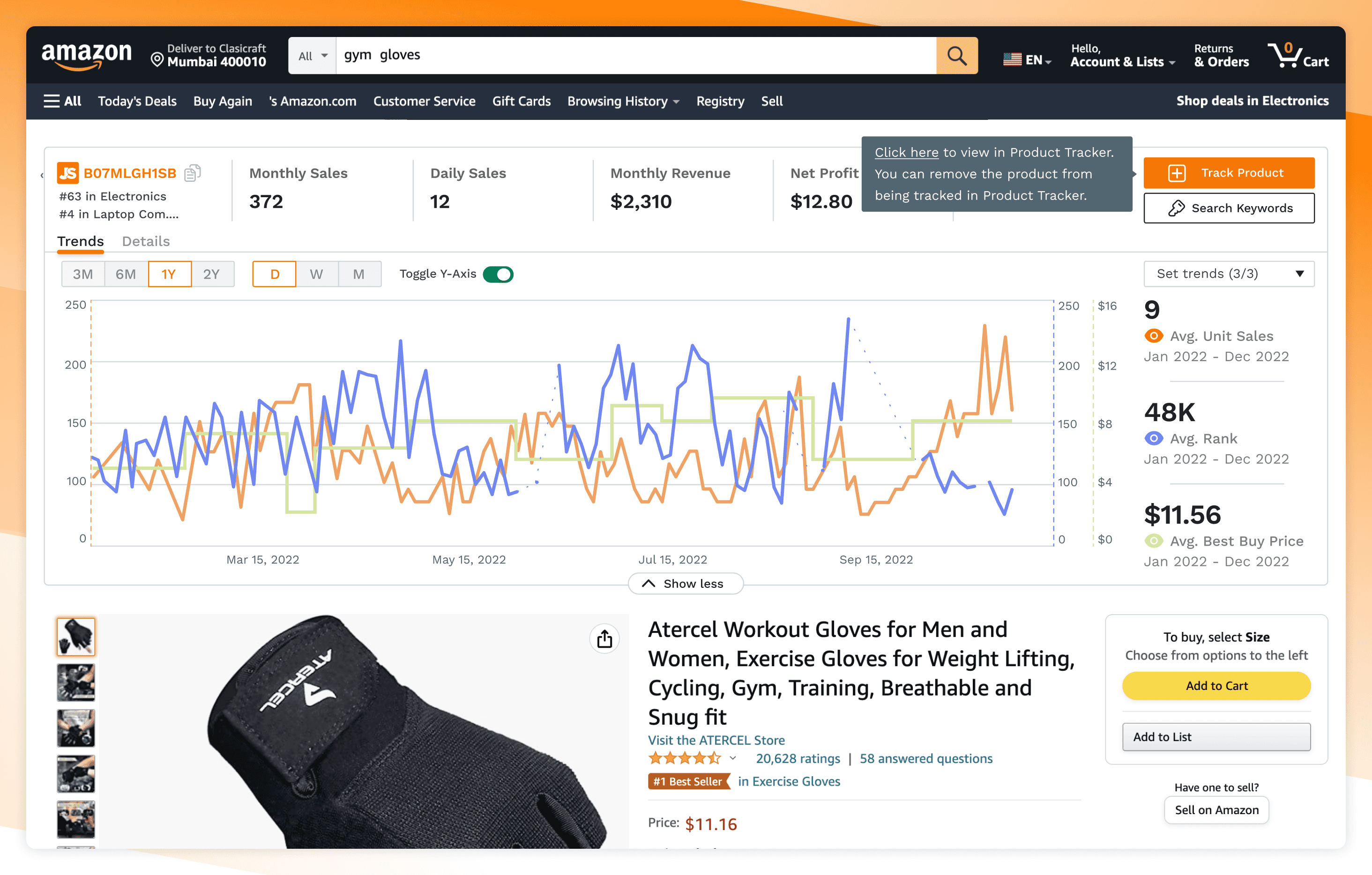
Task: Click the star rating icons
Action: 684,759
